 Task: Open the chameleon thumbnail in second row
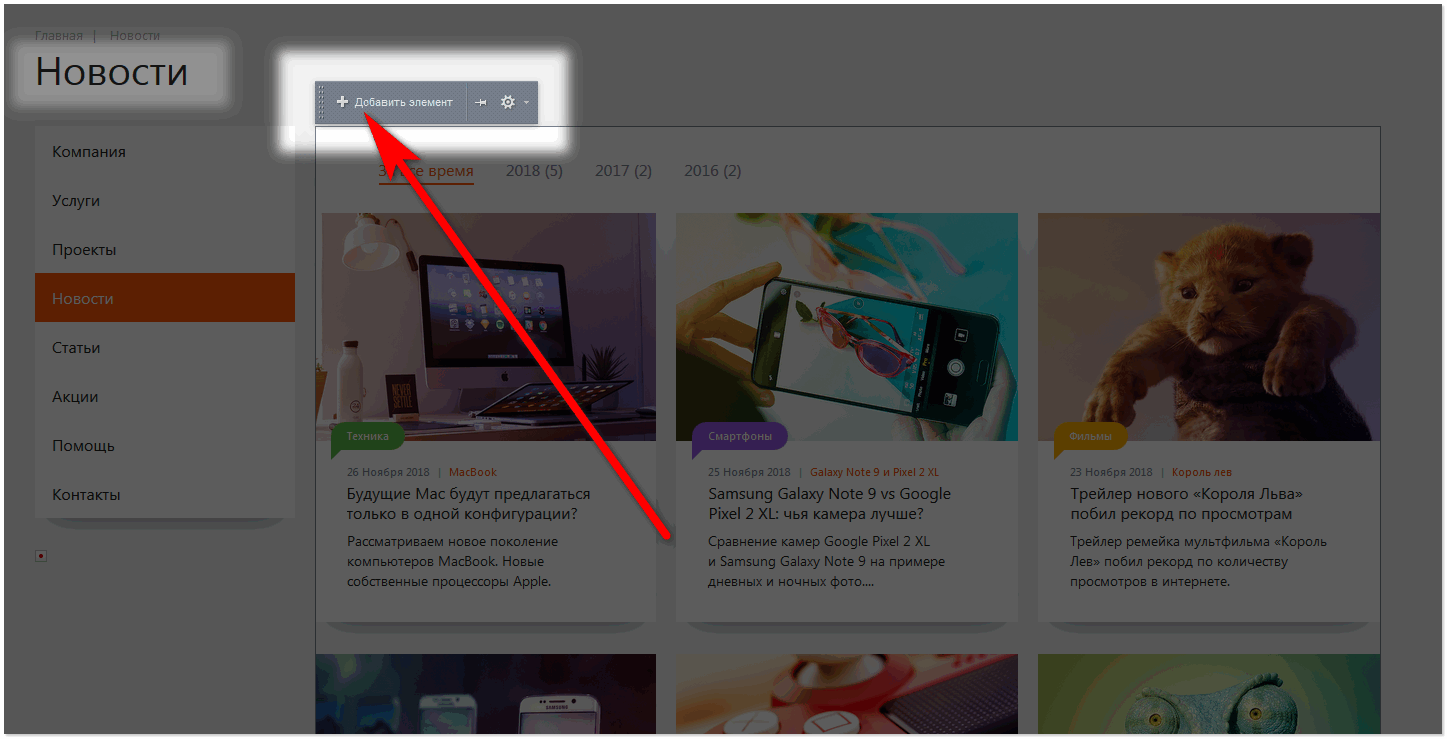(x=1209, y=693)
